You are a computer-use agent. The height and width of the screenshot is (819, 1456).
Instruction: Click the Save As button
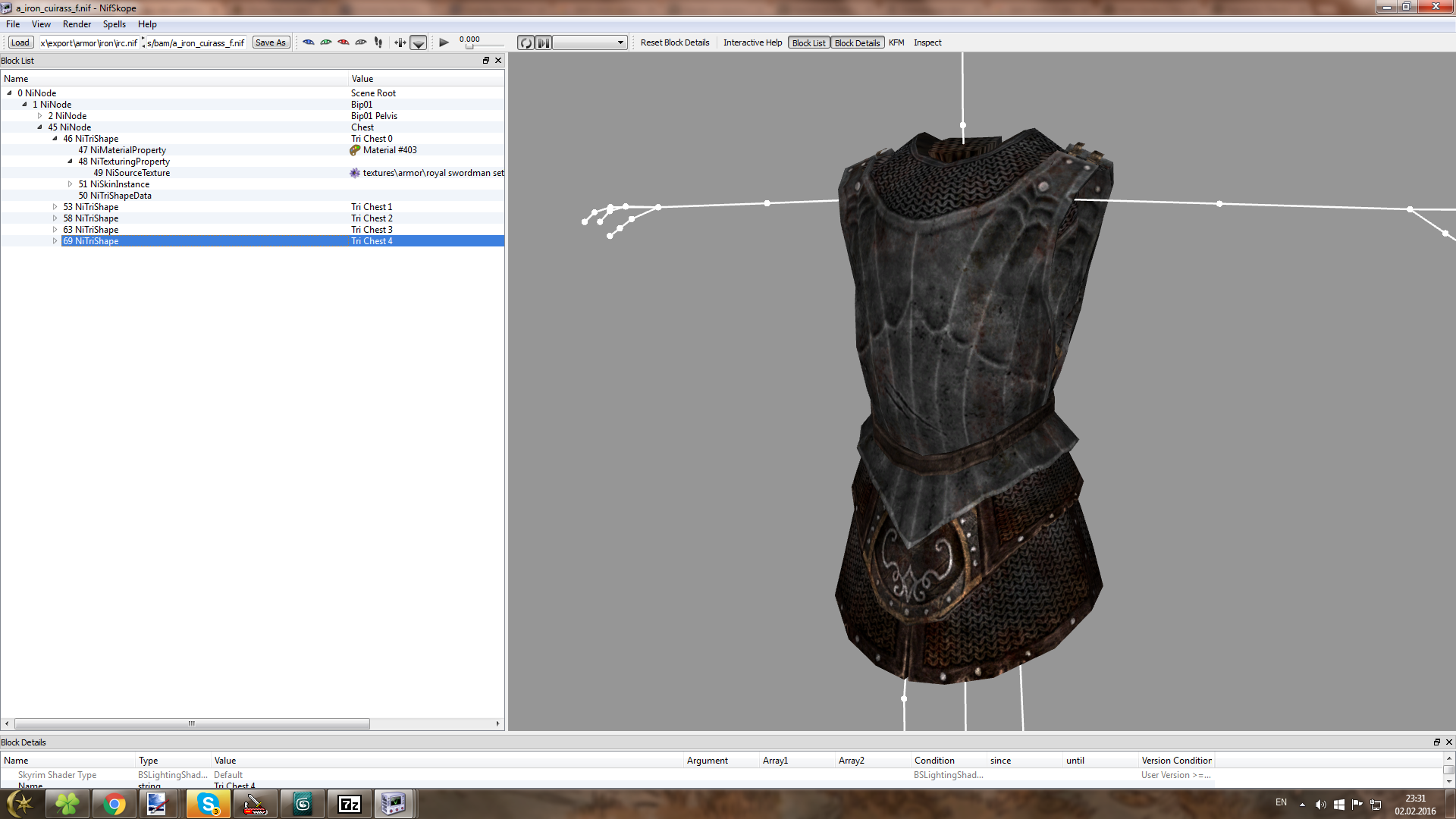(x=271, y=42)
